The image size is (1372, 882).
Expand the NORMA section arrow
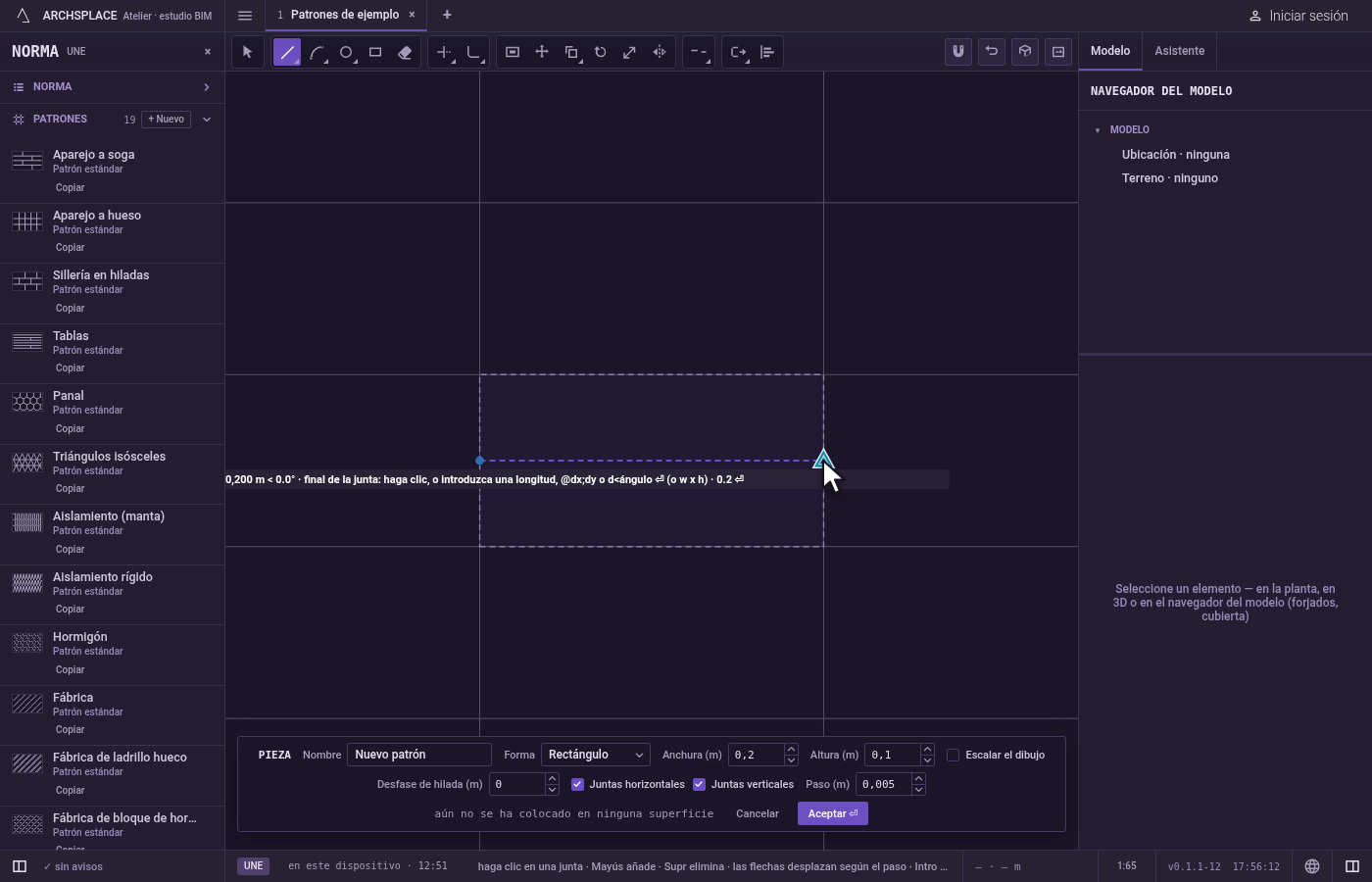207,87
